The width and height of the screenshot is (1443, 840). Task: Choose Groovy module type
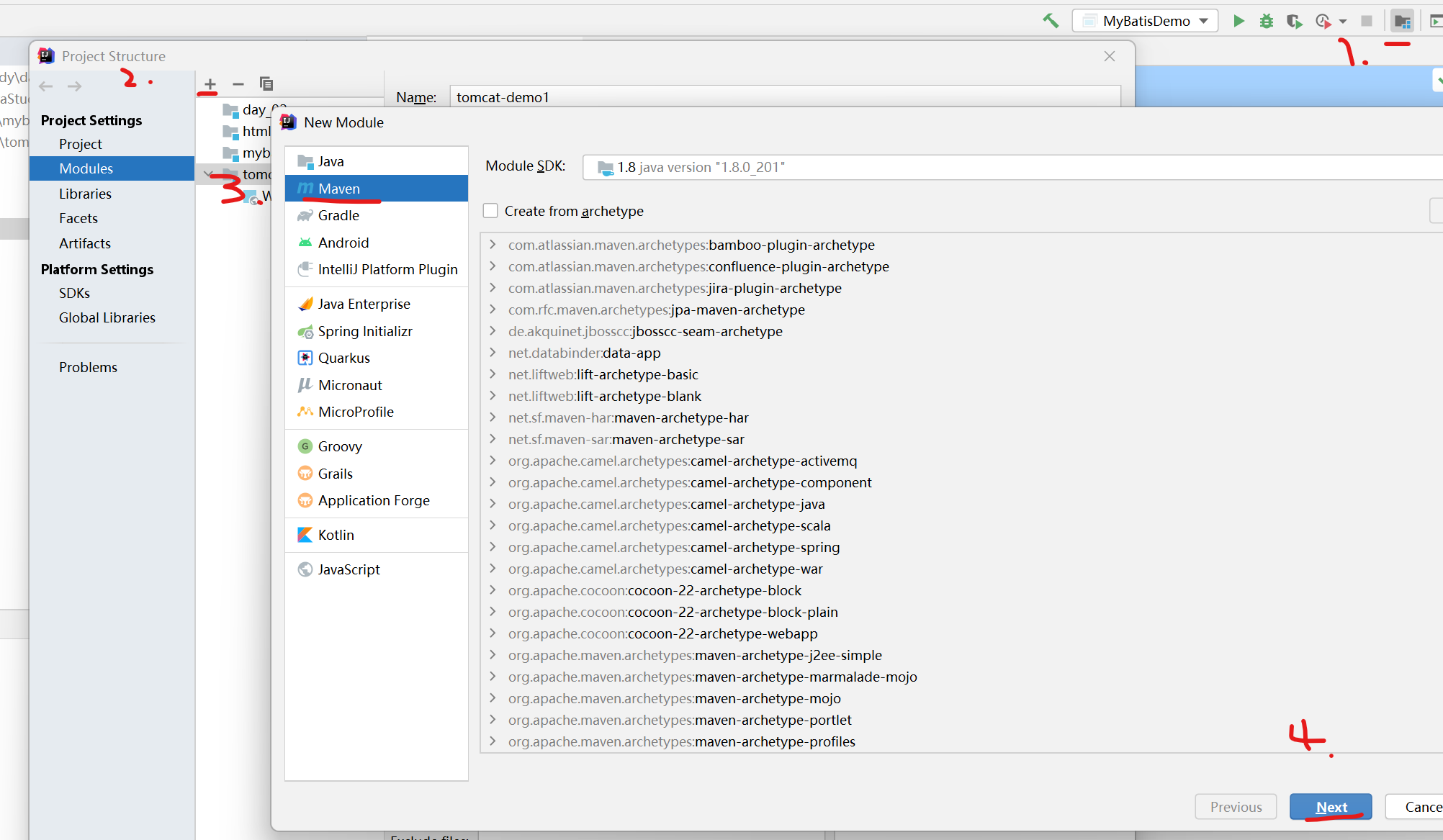point(377,446)
